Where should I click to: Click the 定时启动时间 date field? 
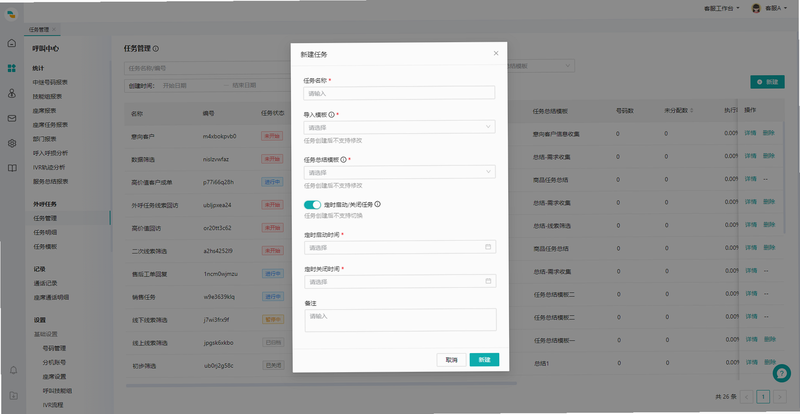click(x=400, y=247)
